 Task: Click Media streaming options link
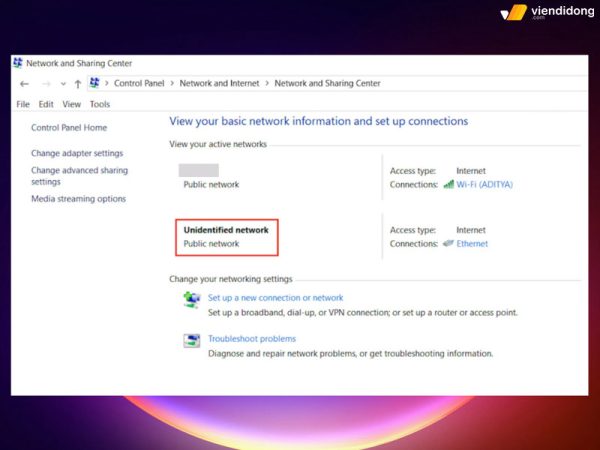pos(78,199)
